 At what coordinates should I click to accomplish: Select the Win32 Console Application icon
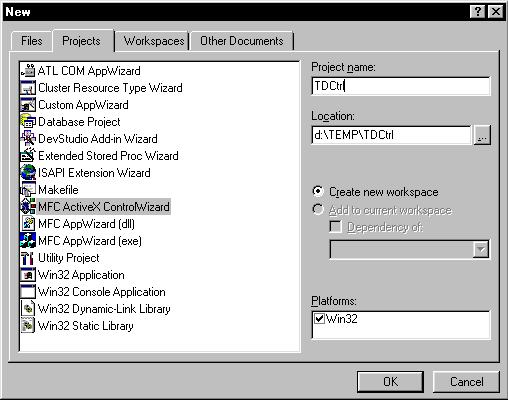coord(28,291)
